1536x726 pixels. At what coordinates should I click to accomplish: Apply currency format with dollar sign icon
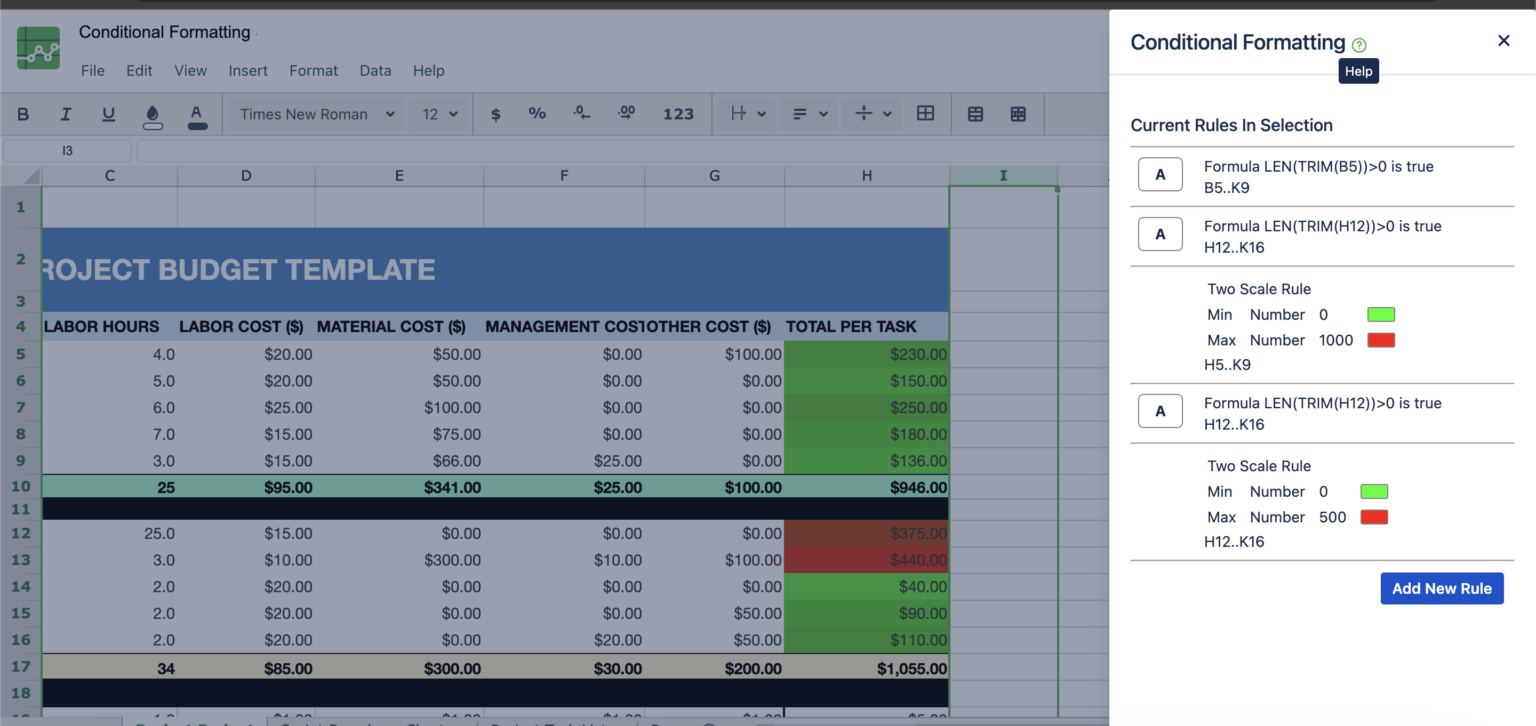click(x=496, y=113)
